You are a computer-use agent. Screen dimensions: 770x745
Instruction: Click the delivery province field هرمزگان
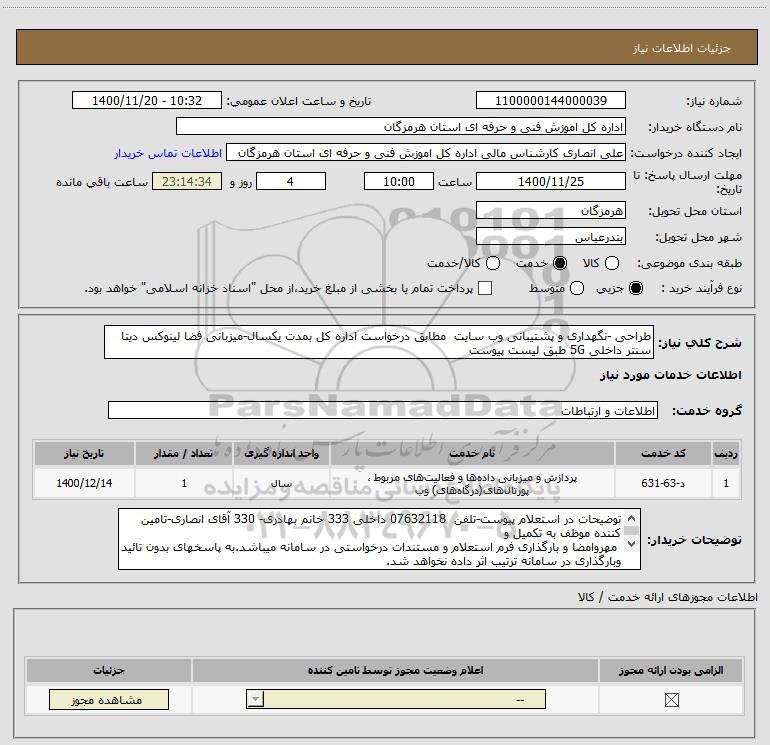(x=550, y=211)
